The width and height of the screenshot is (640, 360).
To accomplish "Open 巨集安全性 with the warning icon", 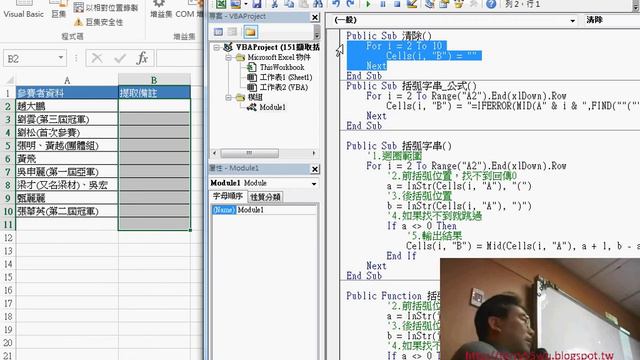I will pos(99,22).
